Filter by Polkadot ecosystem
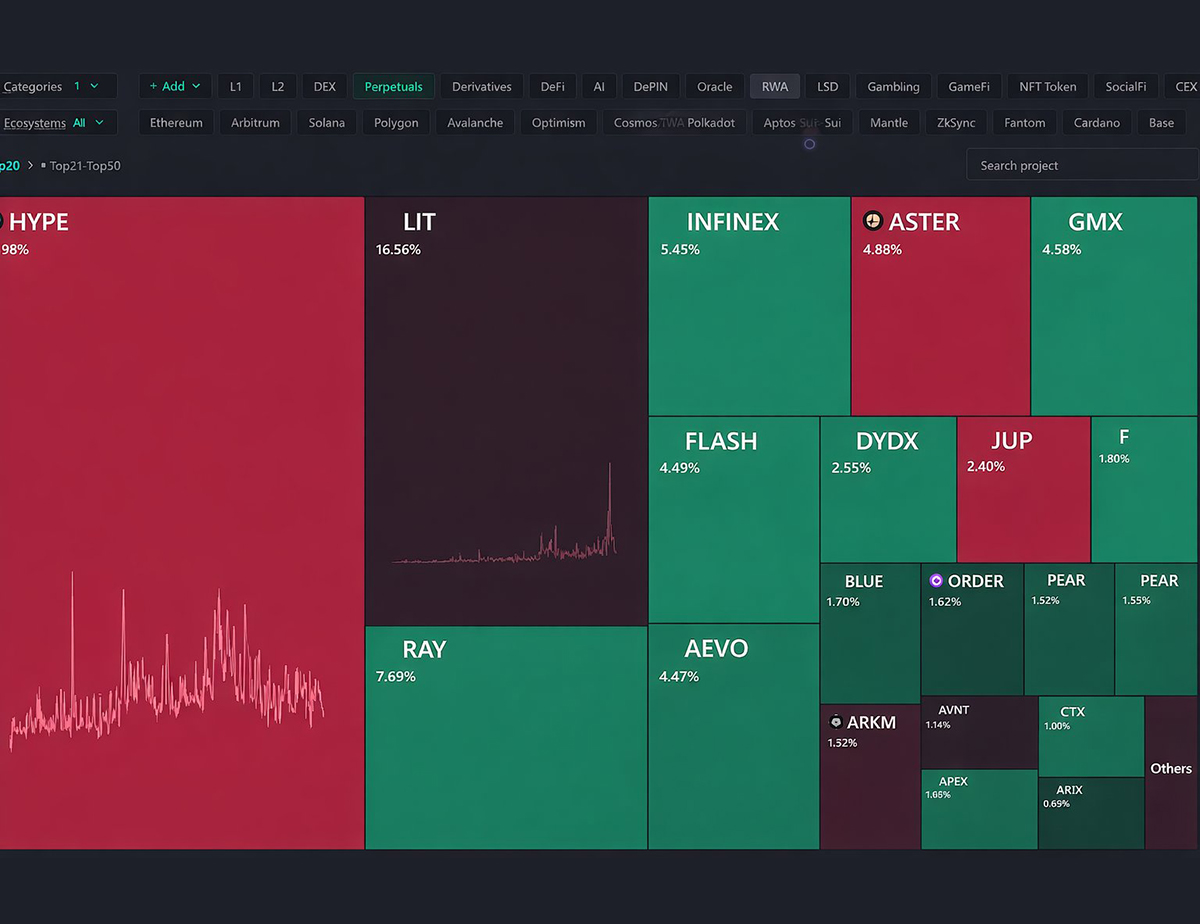 click(x=711, y=123)
